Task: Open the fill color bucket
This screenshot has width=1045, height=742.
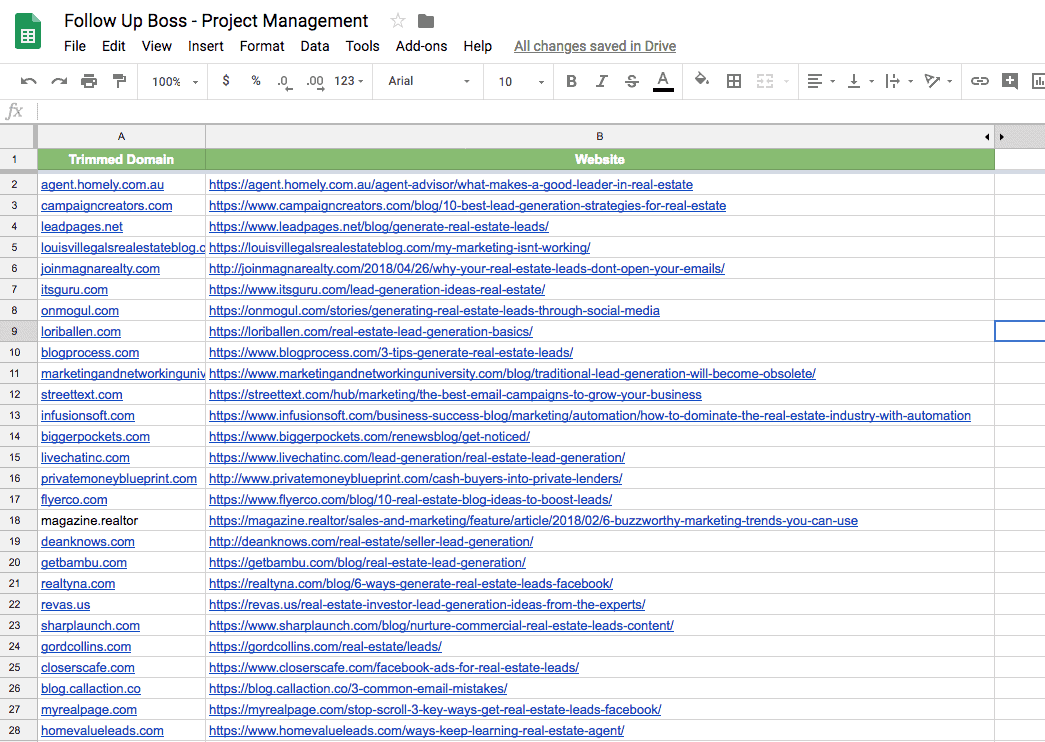Action: pyautogui.click(x=702, y=80)
